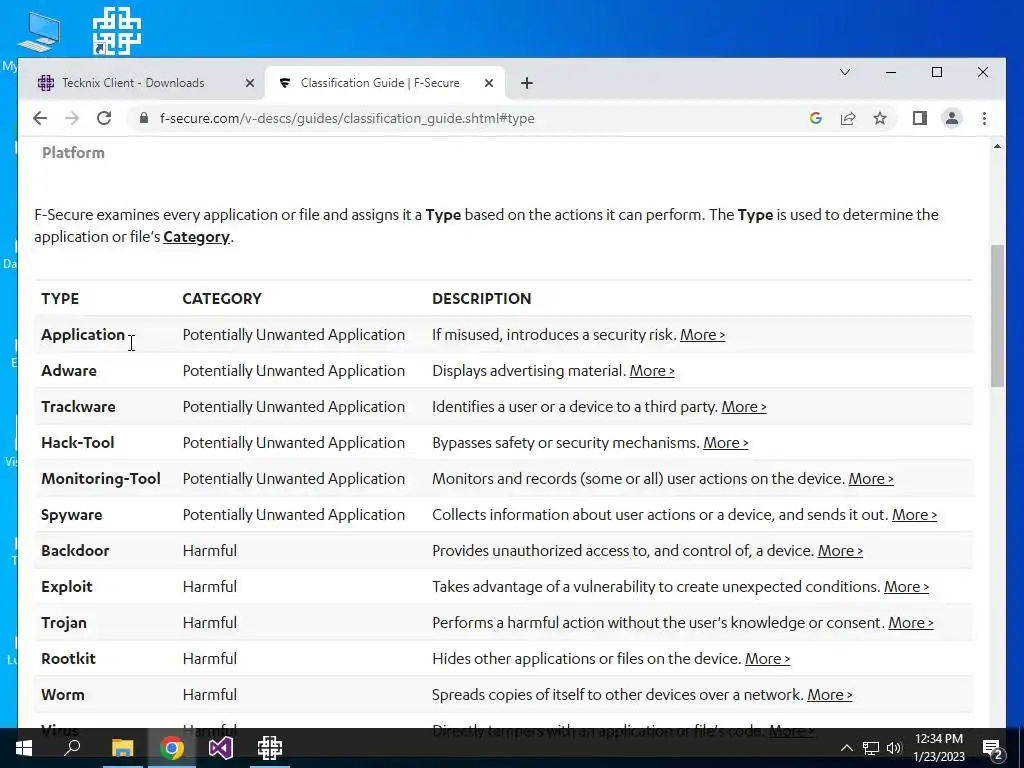The image size is (1024, 768).
Task: Click the page vertical scrollbar thumb
Action: tap(997, 316)
